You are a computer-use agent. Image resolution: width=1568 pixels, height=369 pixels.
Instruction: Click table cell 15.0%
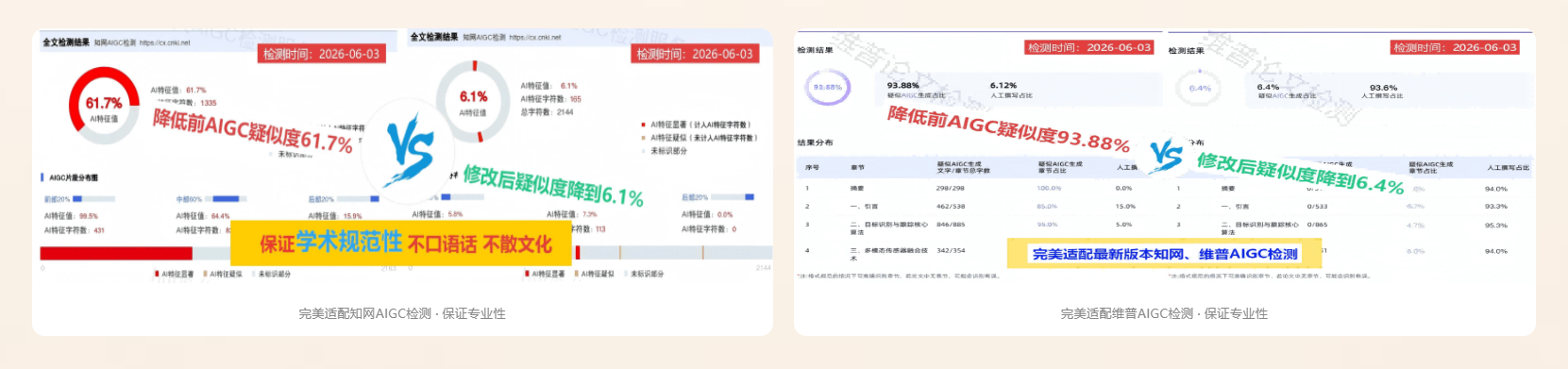[x=1125, y=206]
